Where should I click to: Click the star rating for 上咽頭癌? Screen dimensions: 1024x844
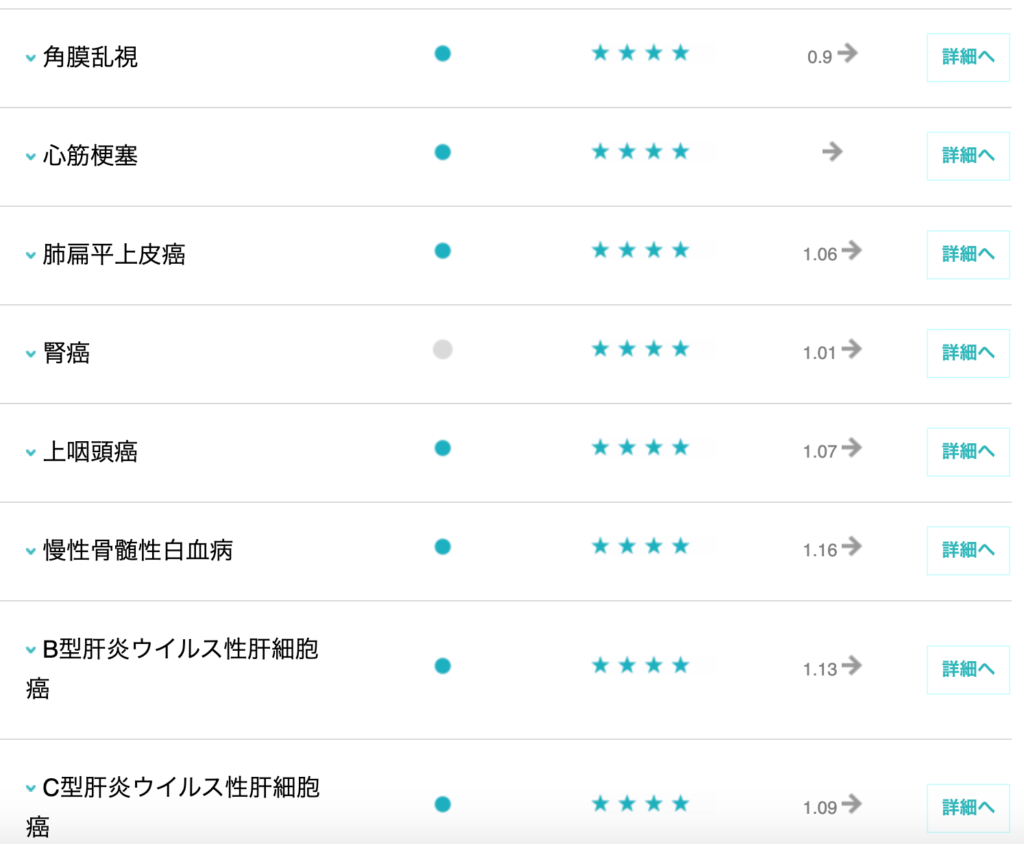point(641,448)
